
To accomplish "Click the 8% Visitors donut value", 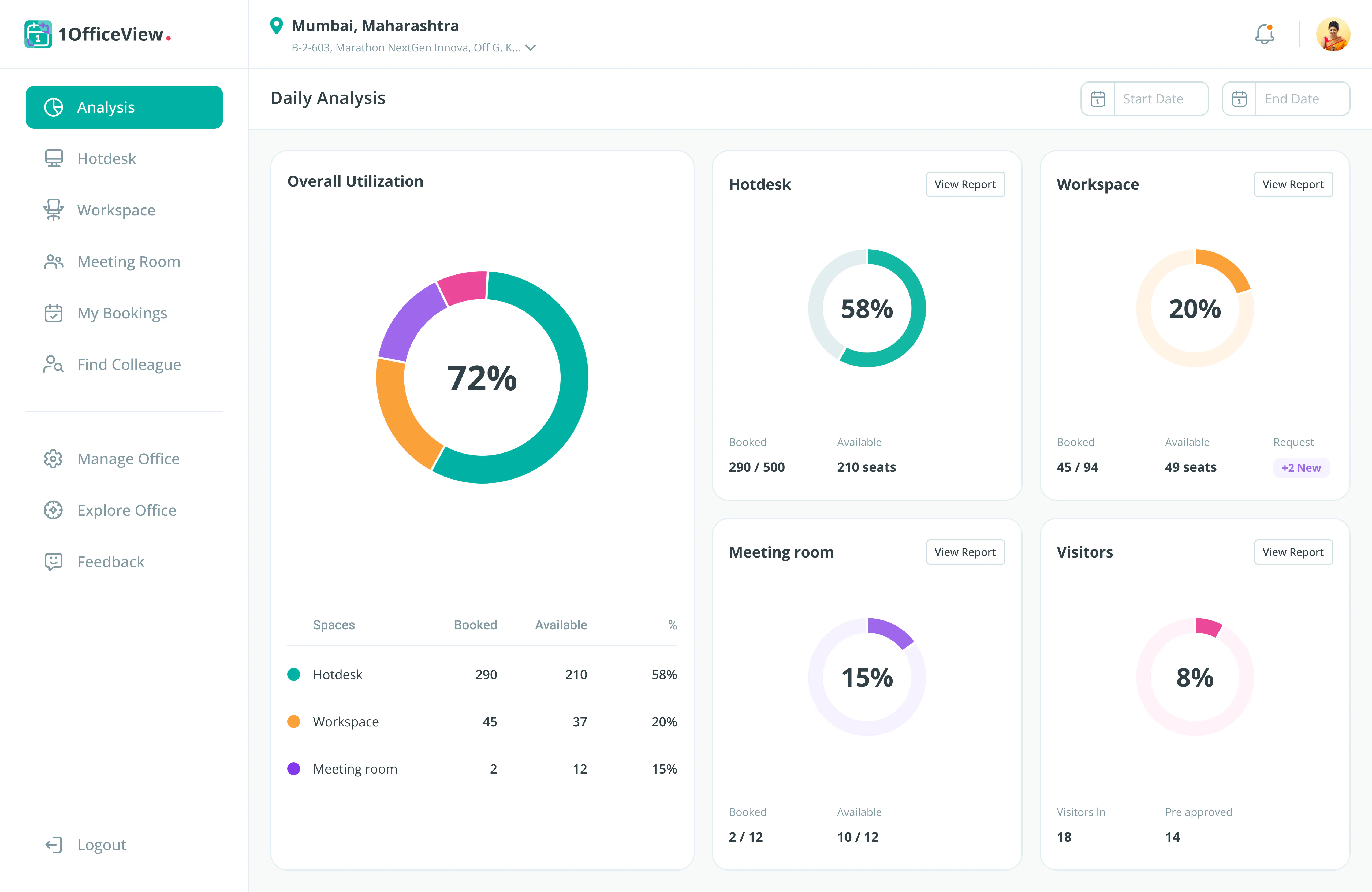I will (x=1195, y=678).
